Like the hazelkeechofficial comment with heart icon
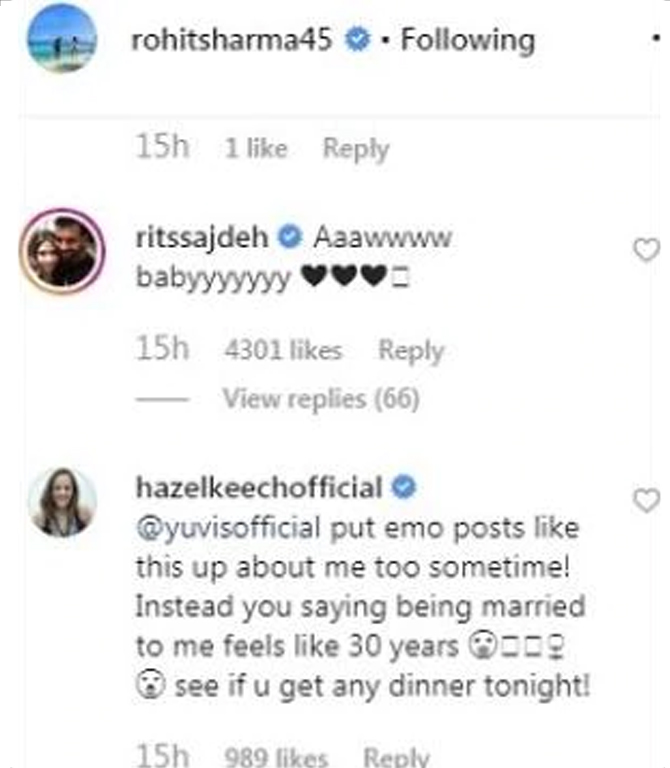 (x=647, y=498)
